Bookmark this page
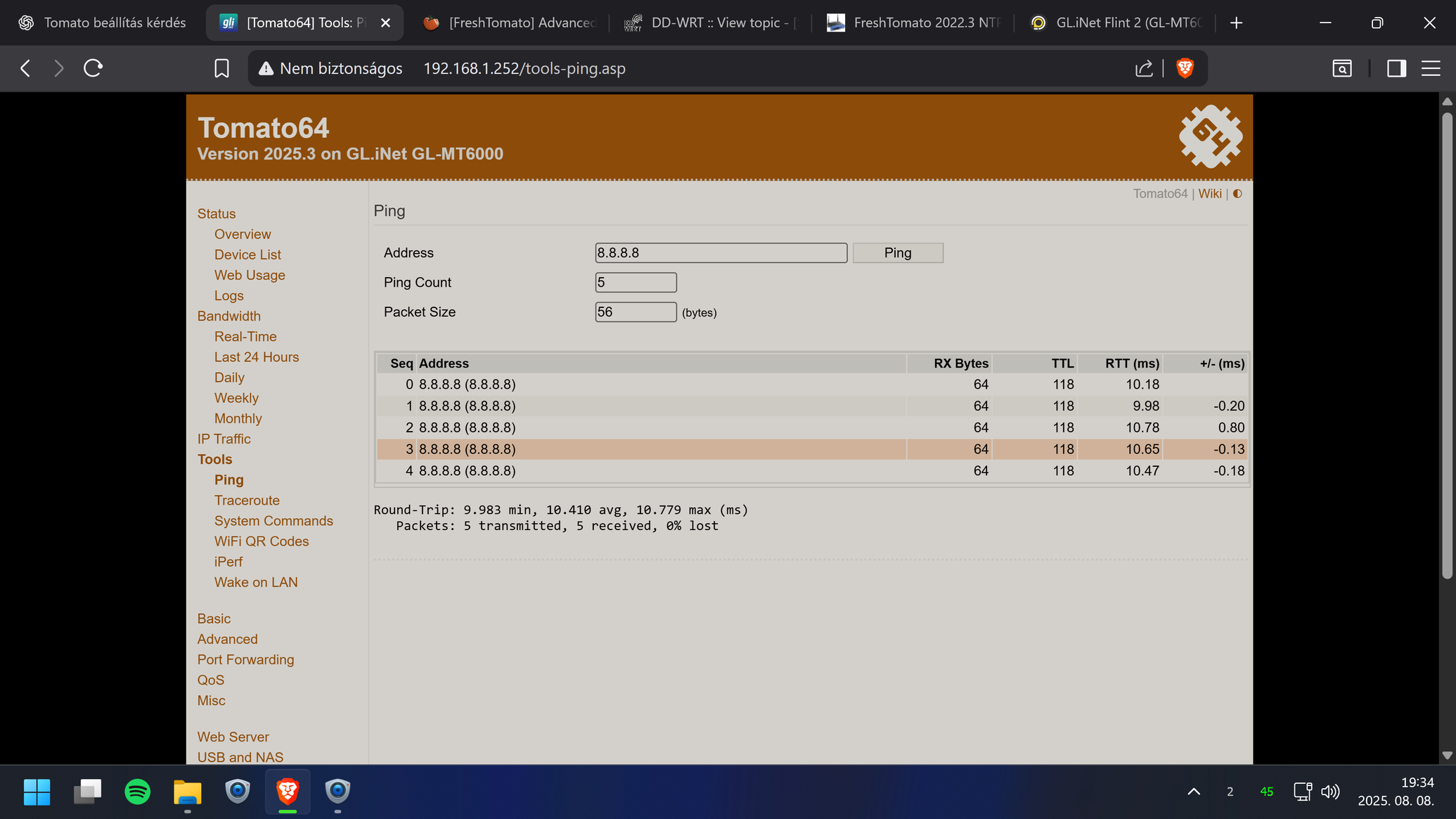1456x819 pixels. tap(221, 68)
